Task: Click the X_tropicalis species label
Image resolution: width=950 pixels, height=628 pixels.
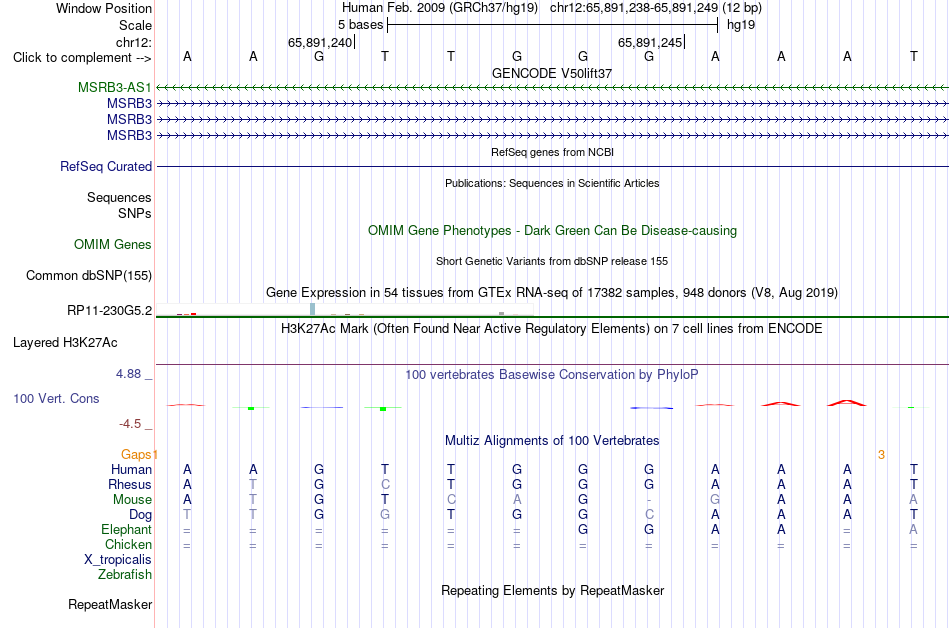Action: [x=118, y=560]
